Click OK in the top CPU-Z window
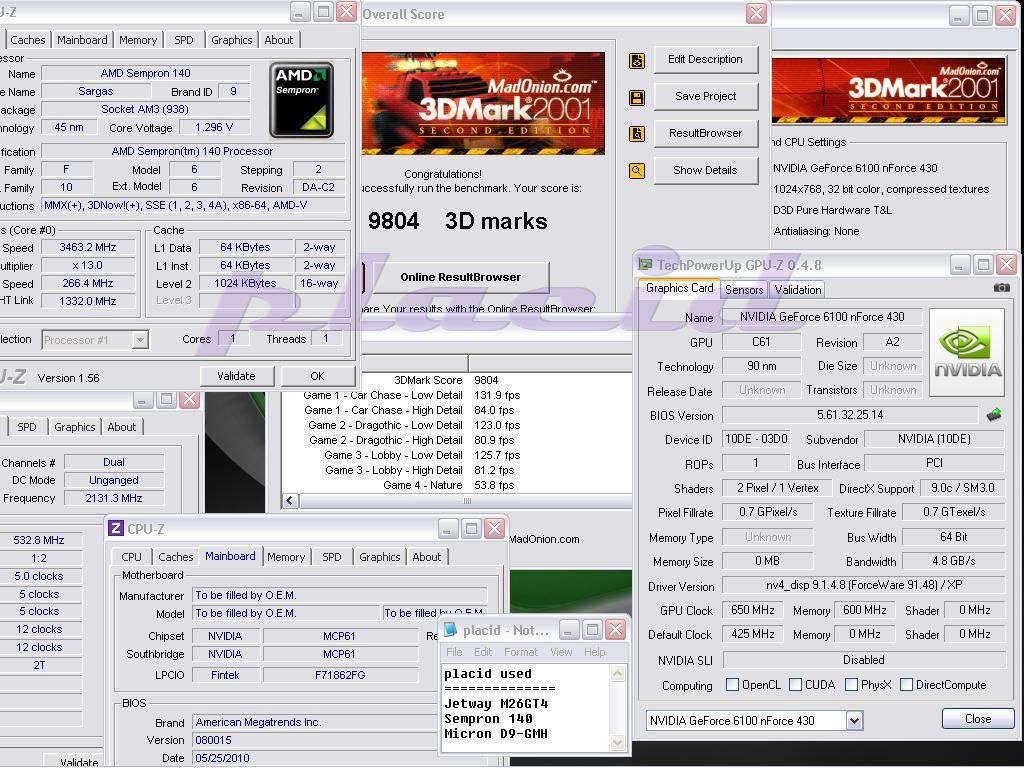The height and width of the screenshot is (768, 1024). tap(317, 376)
